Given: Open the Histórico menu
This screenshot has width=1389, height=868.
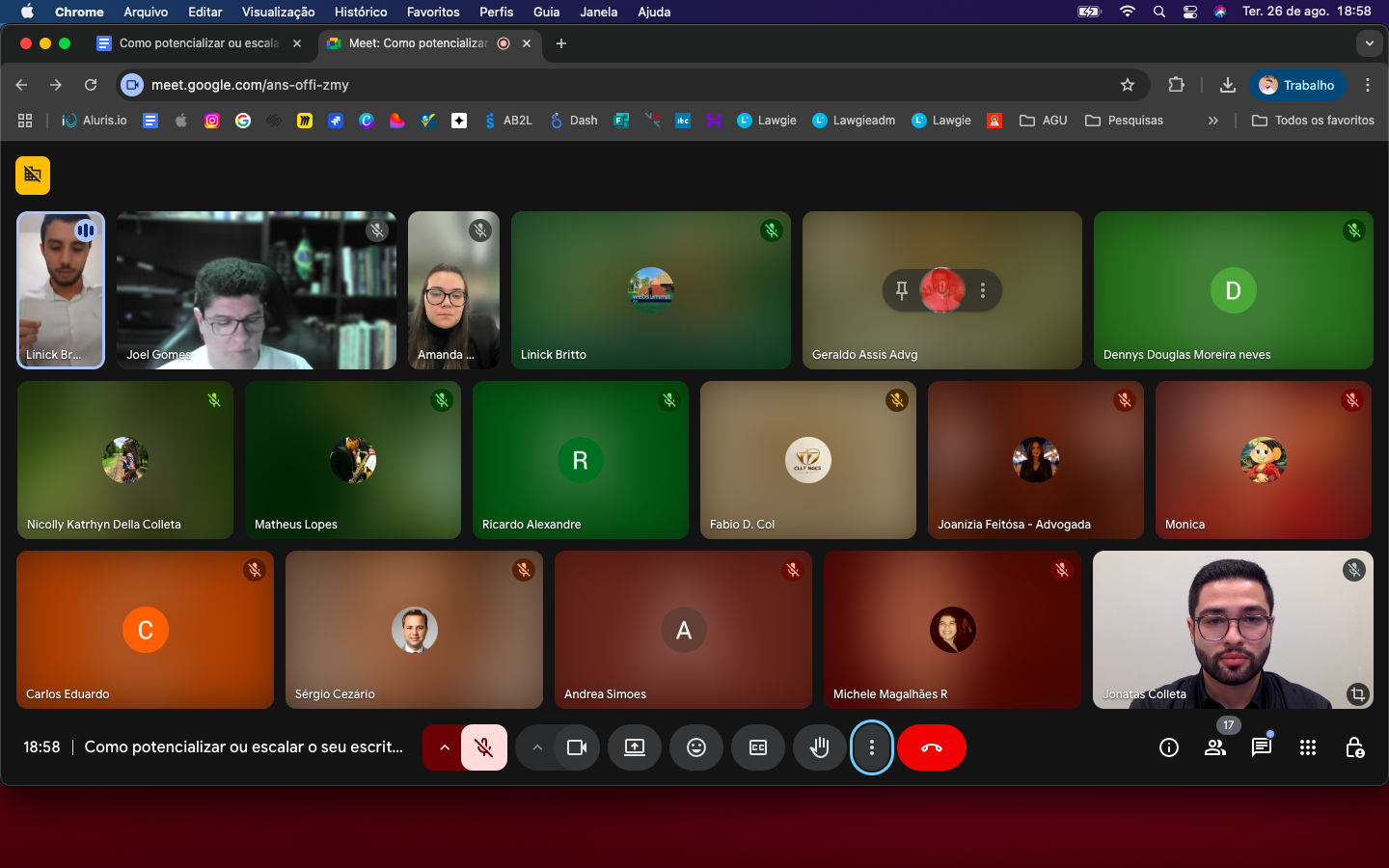Looking at the screenshot, I should (360, 12).
